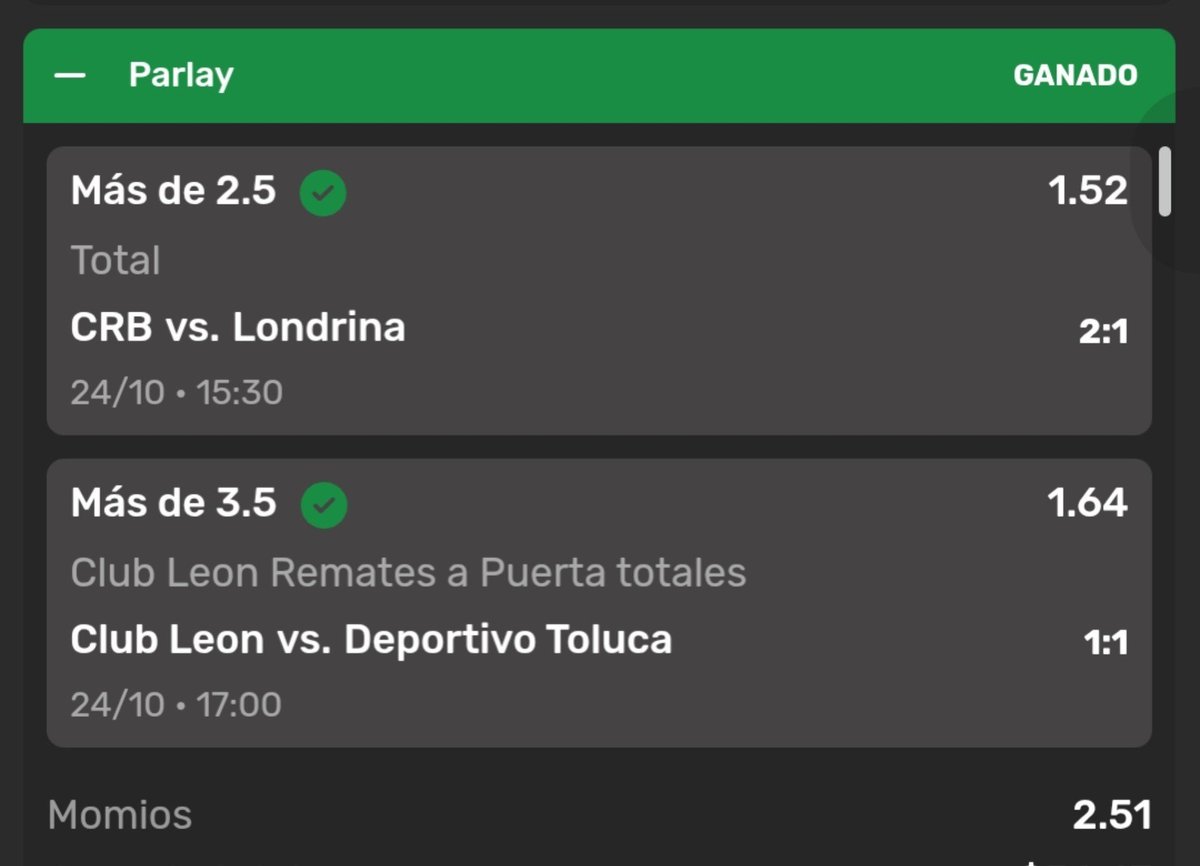The width and height of the screenshot is (1200, 866).
Task: Click the vertical scrollbar thumb
Action: tap(1164, 181)
